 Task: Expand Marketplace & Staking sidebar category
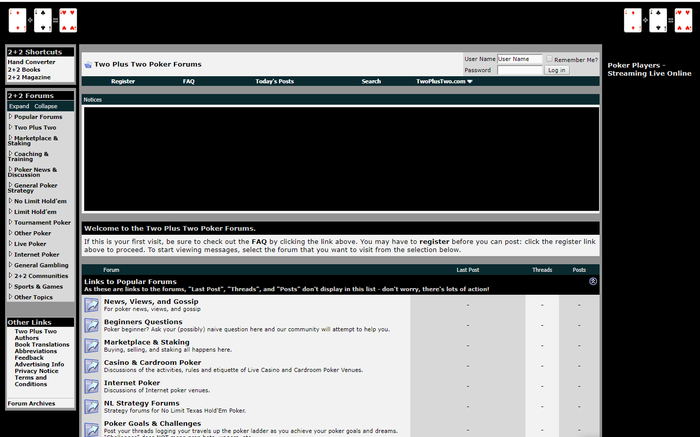[x=10, y=138]
